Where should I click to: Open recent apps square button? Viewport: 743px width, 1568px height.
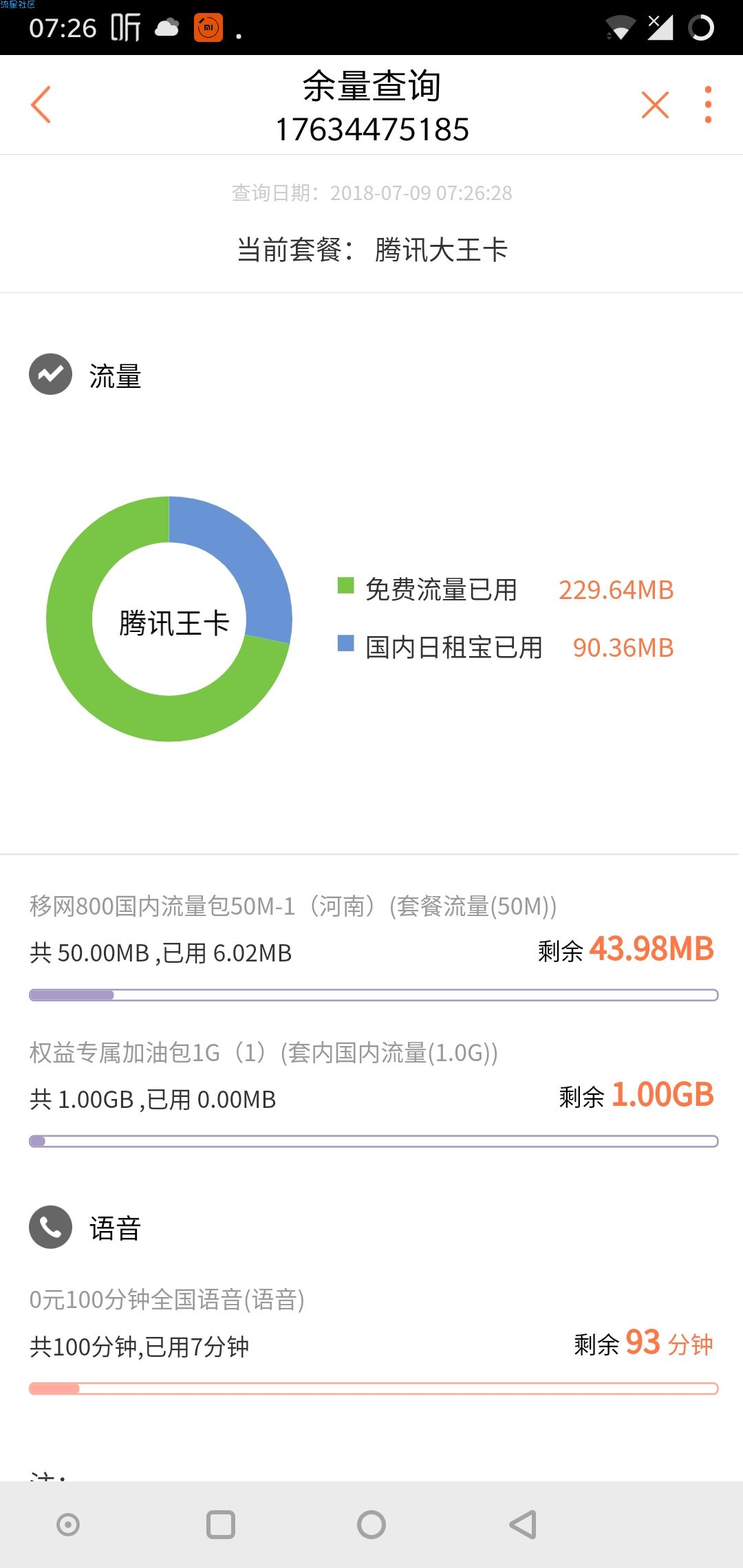pos(221,1525)
